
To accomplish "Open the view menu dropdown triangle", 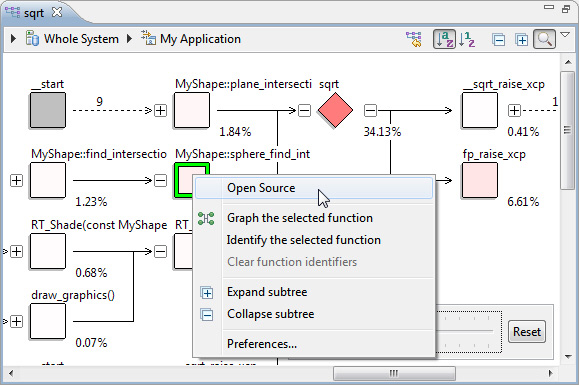I will (565, 35).
